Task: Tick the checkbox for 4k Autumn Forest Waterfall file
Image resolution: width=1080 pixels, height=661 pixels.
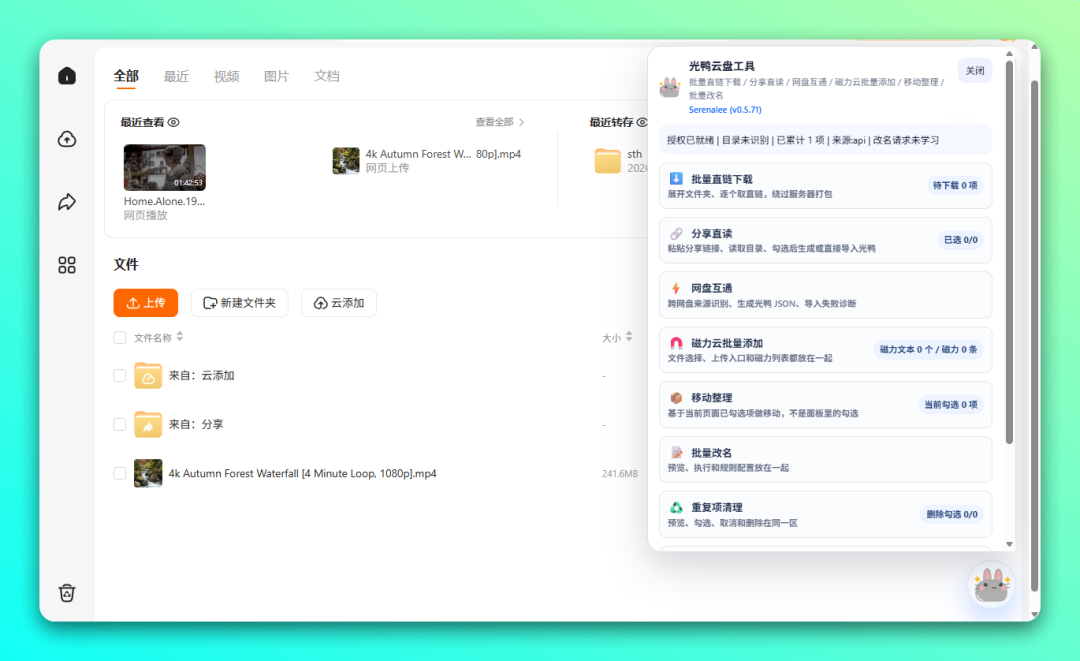Action: pyautogui.click(x=120, y=473)
